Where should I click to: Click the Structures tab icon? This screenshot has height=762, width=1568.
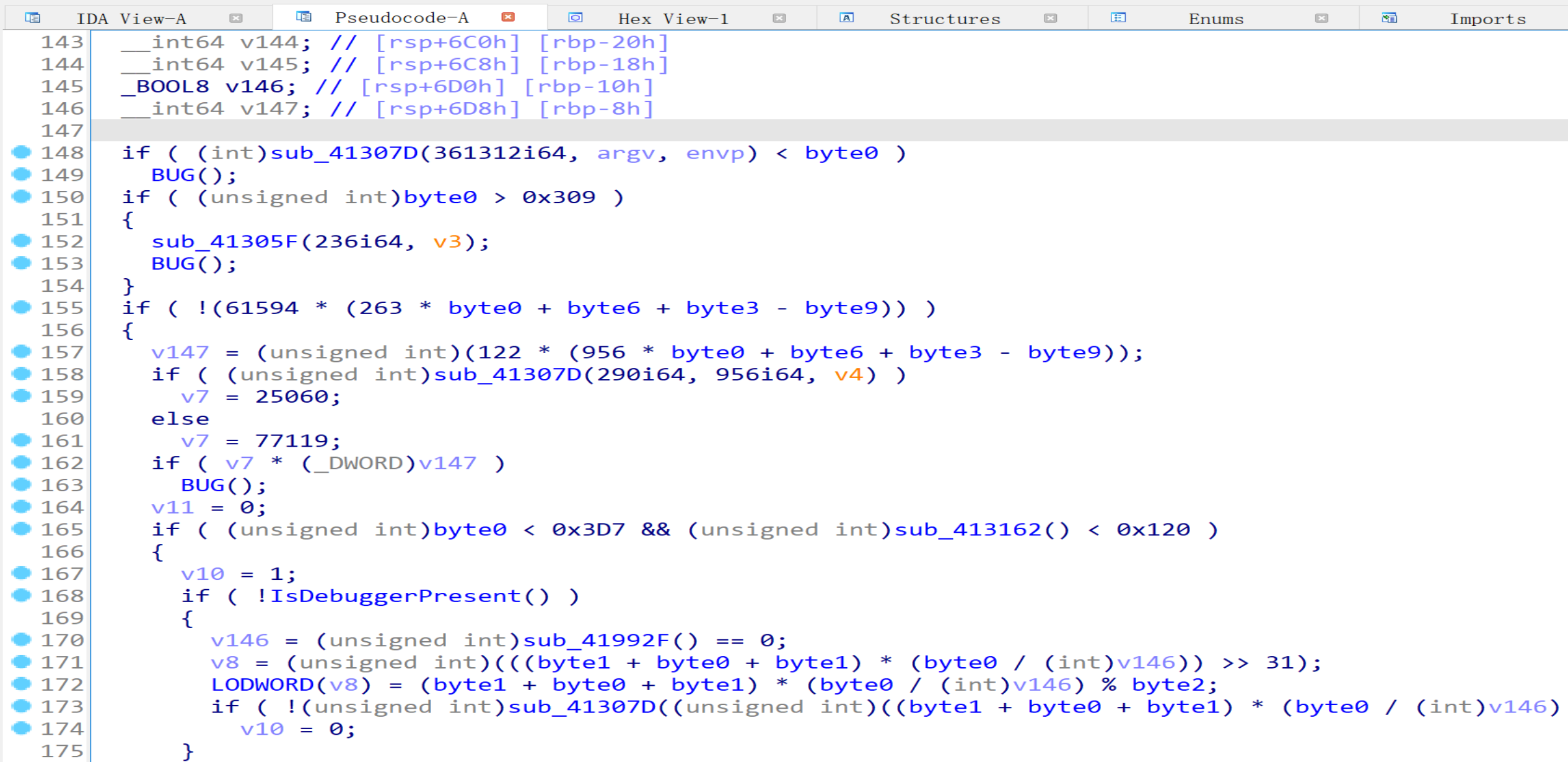point(846,17)
